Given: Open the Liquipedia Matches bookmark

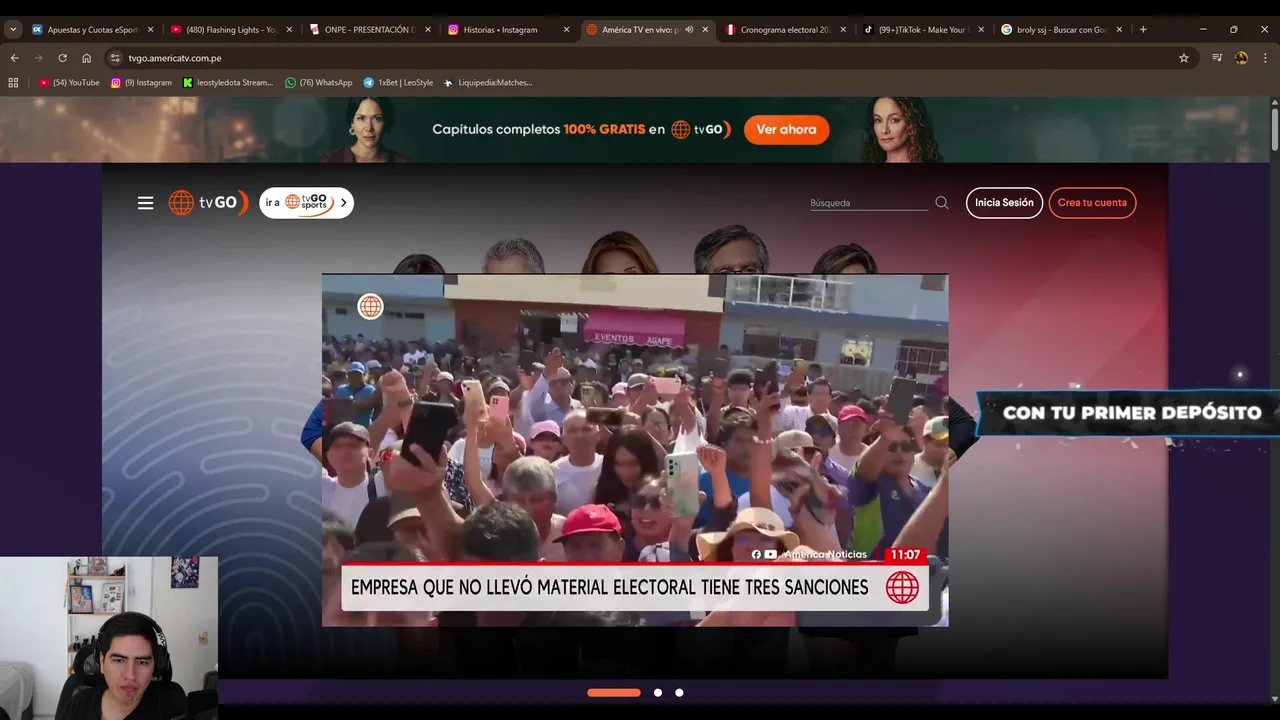Looking at the screenshot, I should pos(487,83).
